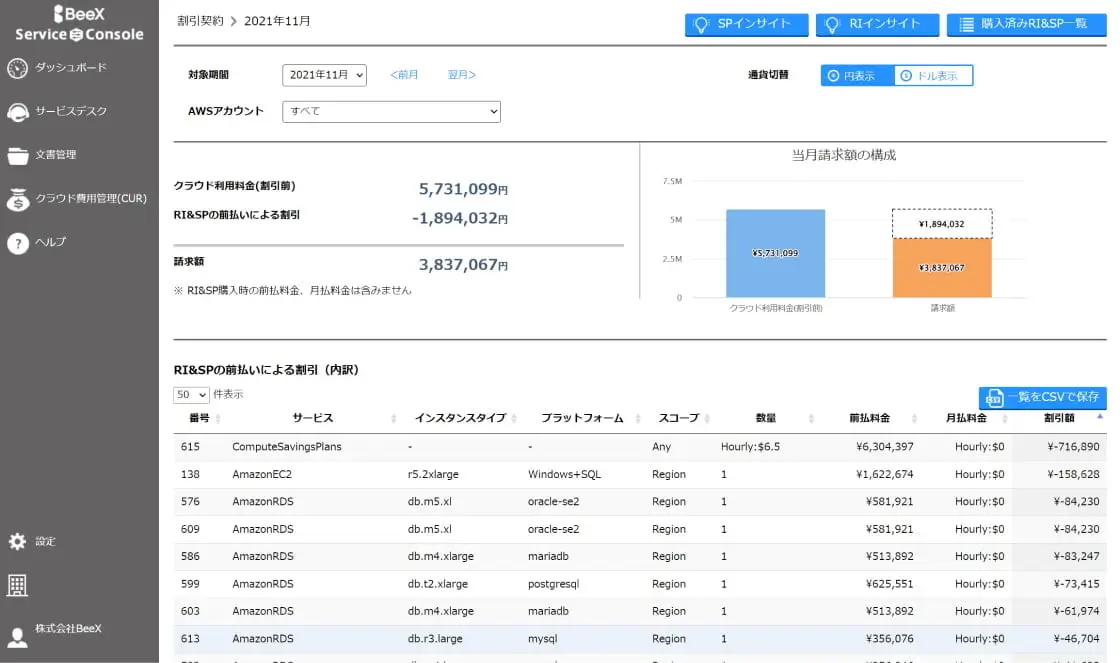The height and width of the screenshot is (663, 1120).
Task: Go to previous month via <前月 link
Action: click(404, 75)
